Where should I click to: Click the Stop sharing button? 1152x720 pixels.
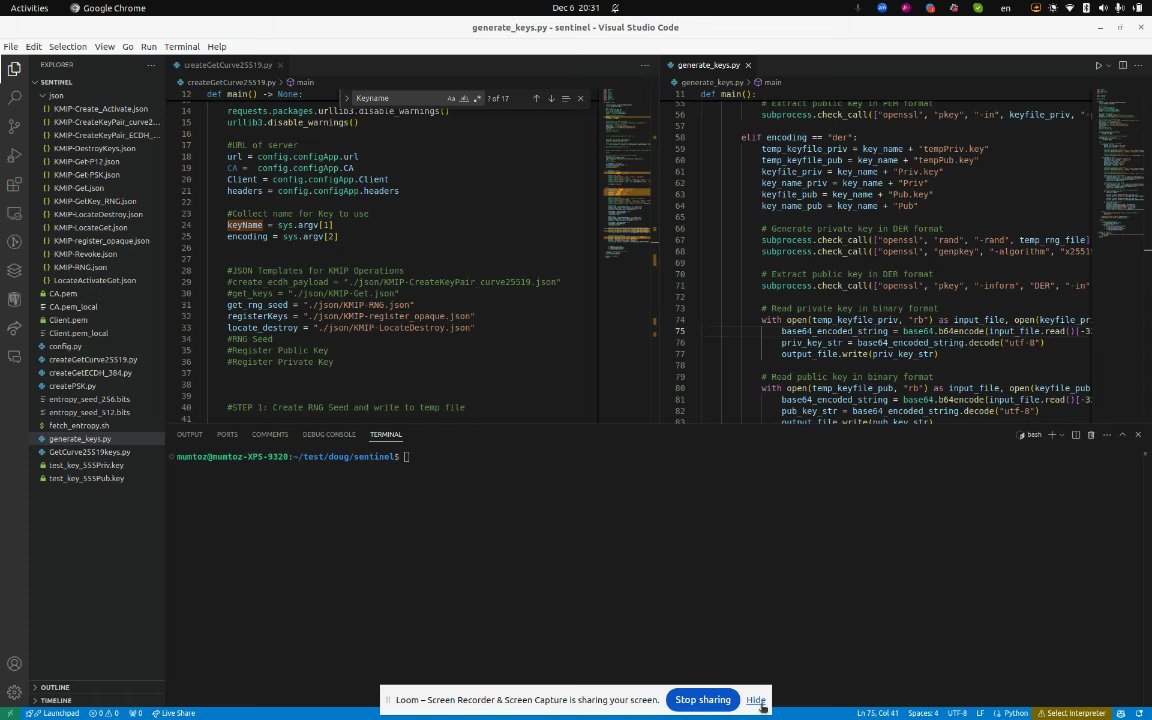pos(702,700)
